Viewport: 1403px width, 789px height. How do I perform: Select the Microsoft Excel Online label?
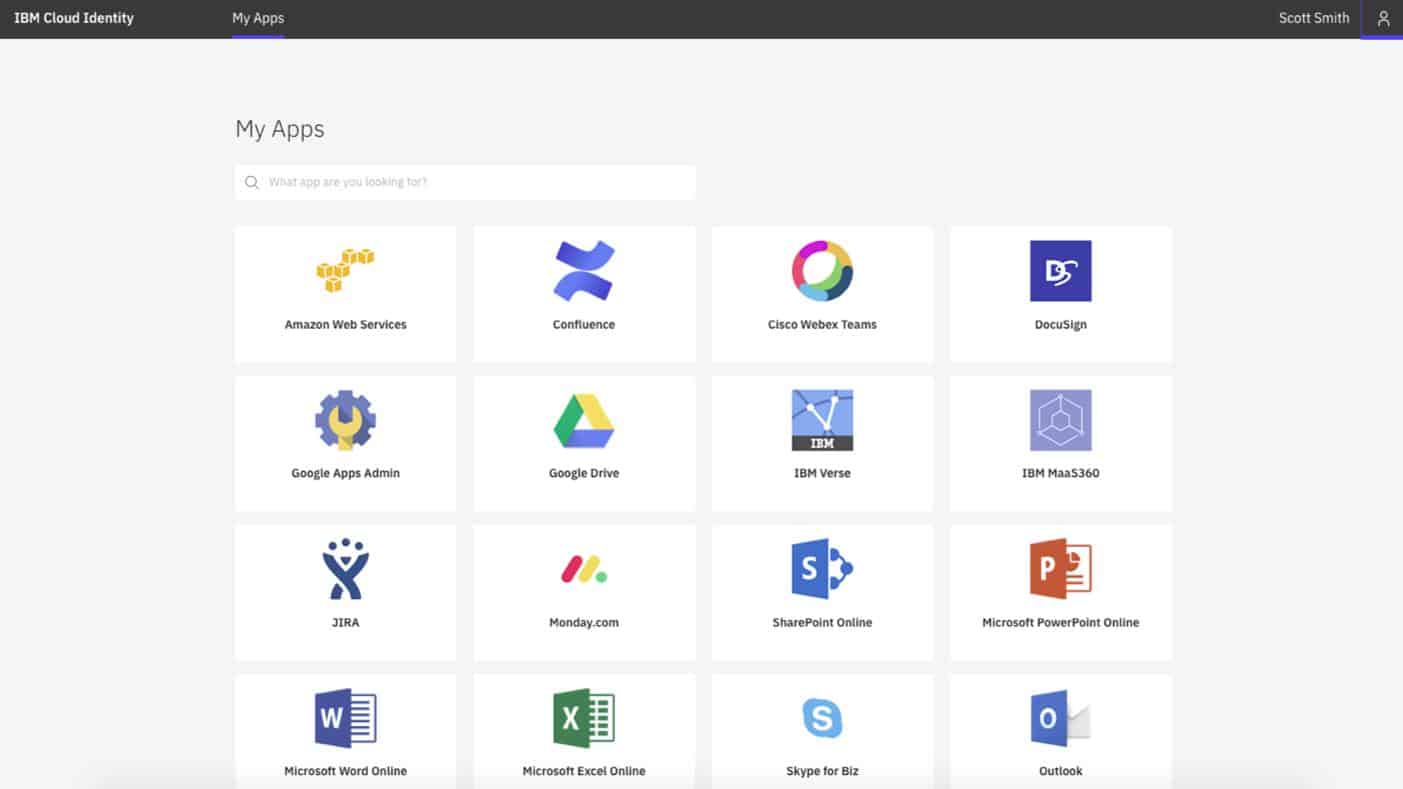(584, 772)
